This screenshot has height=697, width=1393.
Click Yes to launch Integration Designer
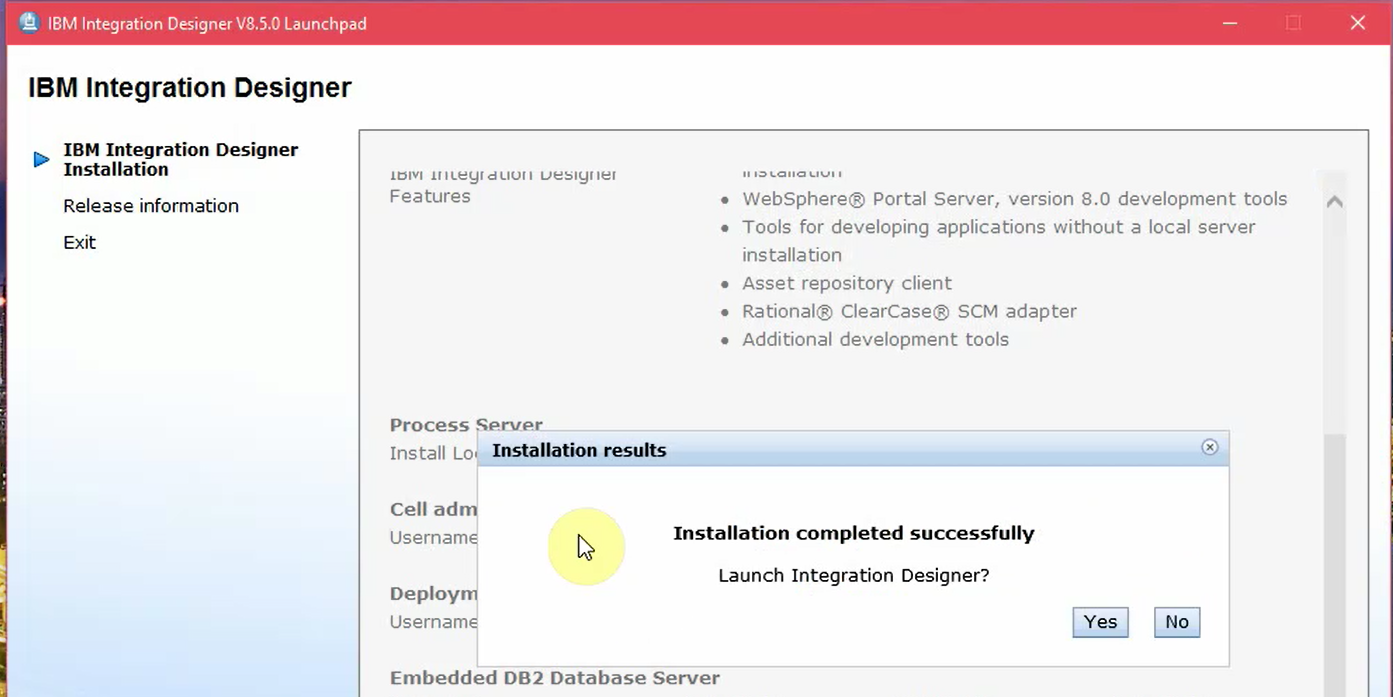(1099, 621)
